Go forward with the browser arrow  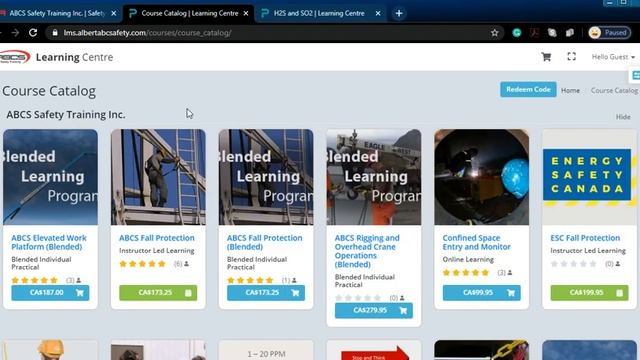pyautogui.click(x=15, y=33)
